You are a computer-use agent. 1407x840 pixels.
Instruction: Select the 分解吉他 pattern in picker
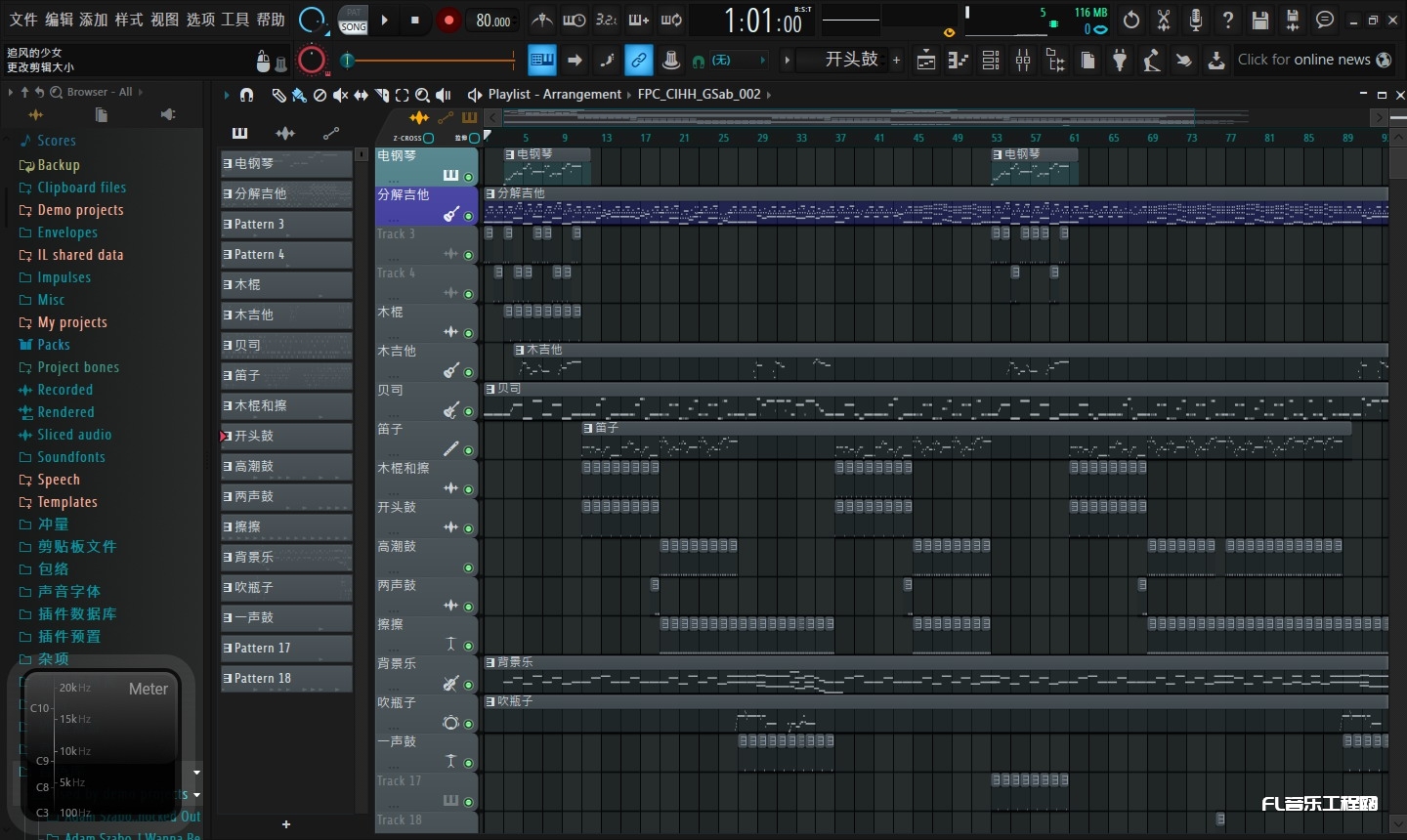[x=286, y=194]
